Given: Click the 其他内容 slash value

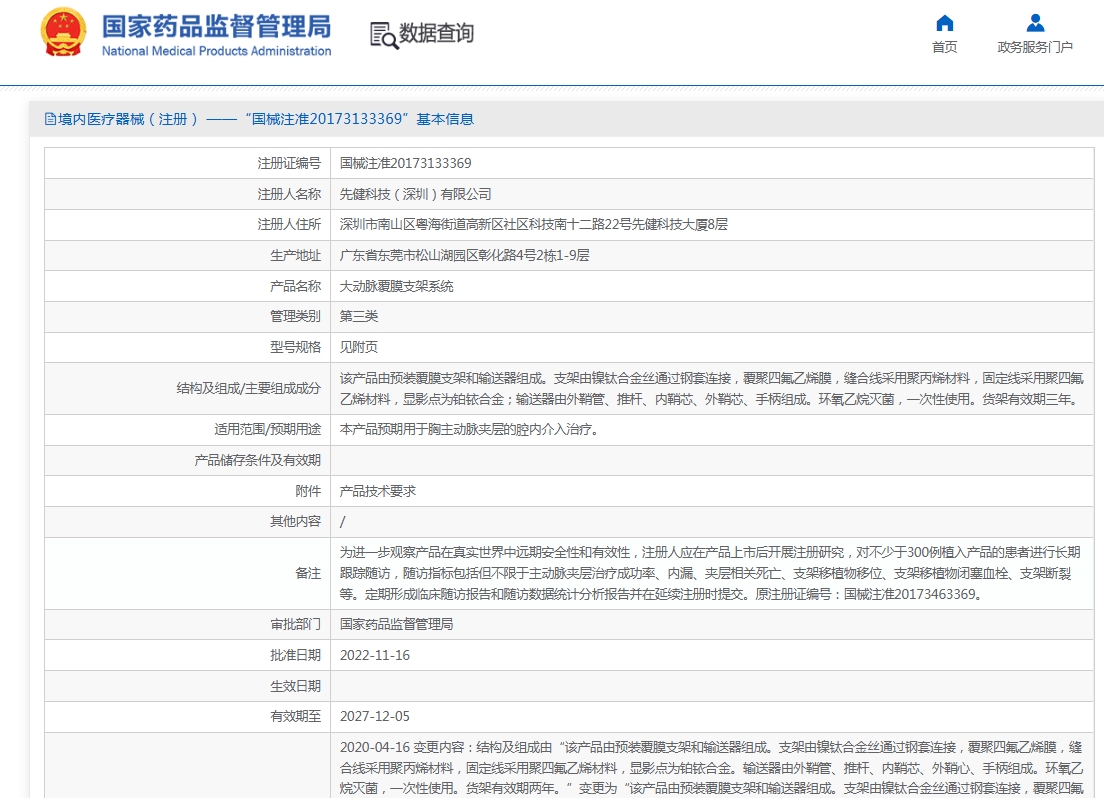Looking at the screenshot, I should tap(343, 522).
